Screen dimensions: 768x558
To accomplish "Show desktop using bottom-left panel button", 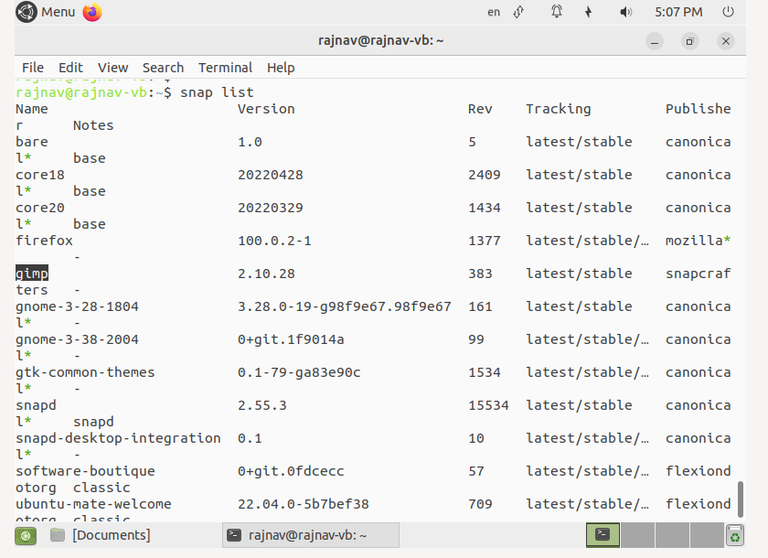I will coord(25,535).
